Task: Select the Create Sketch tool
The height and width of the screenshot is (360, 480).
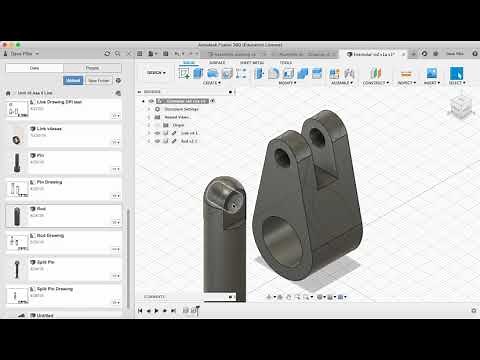Action: [184, 73]
